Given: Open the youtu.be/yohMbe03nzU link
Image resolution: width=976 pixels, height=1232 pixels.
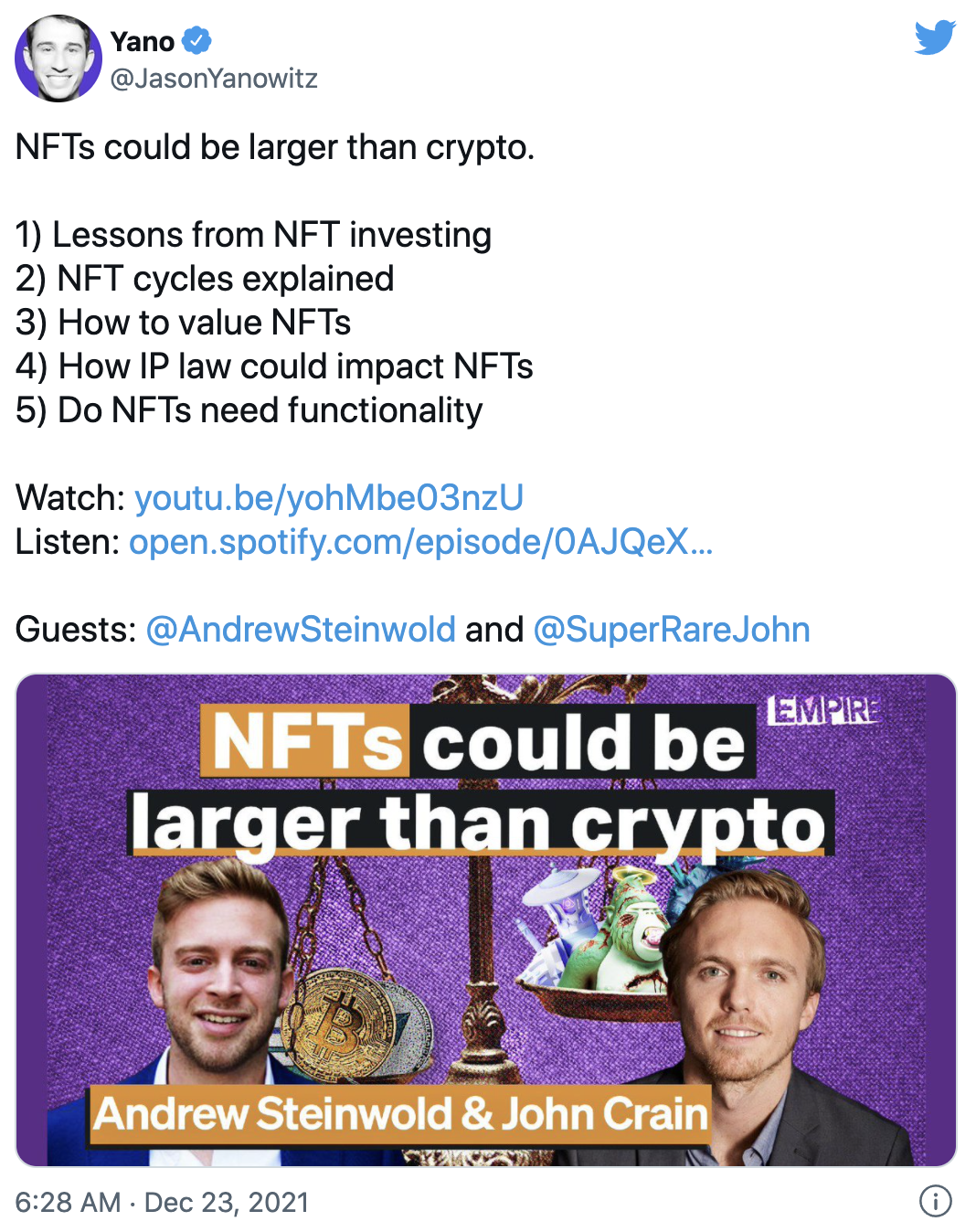Looking at the screenshot, I should [x=329, y=498].
